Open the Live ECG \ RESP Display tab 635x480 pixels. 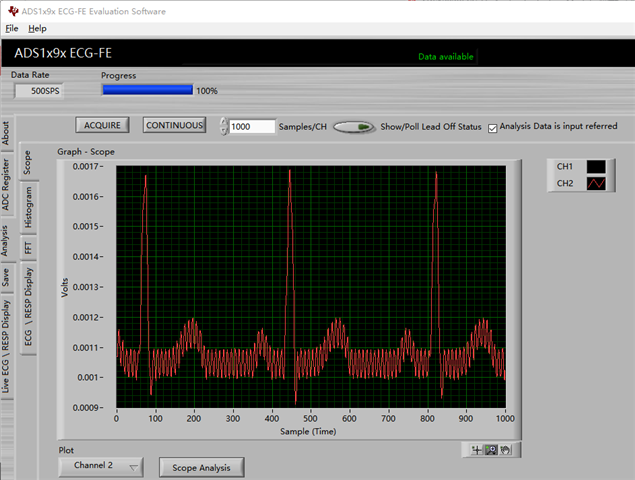pyautogui.click(x=6, y=347)
